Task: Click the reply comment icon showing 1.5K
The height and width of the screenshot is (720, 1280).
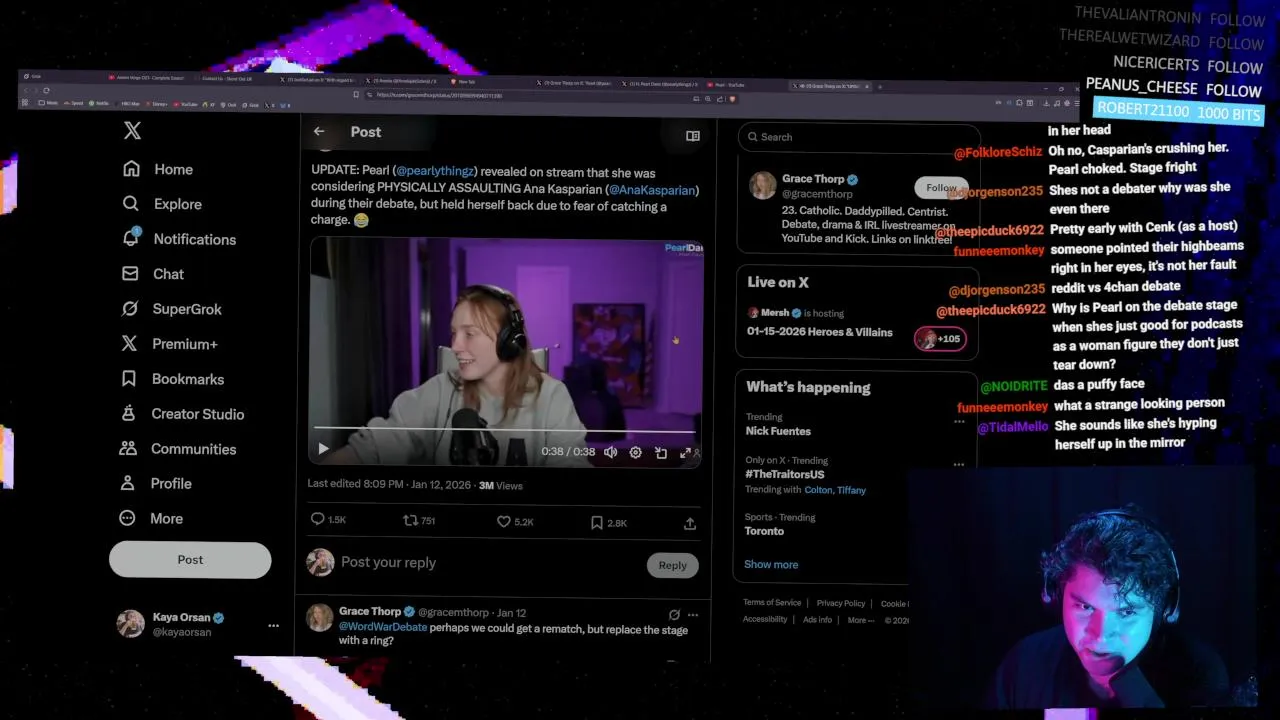Action: (x=318, y=519)
